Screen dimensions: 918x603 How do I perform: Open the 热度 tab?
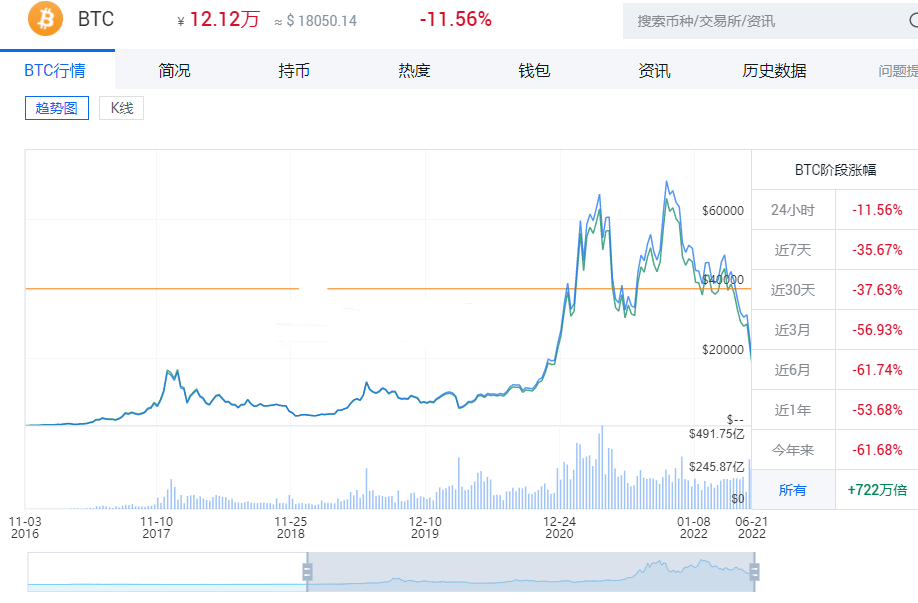[414, 71]
